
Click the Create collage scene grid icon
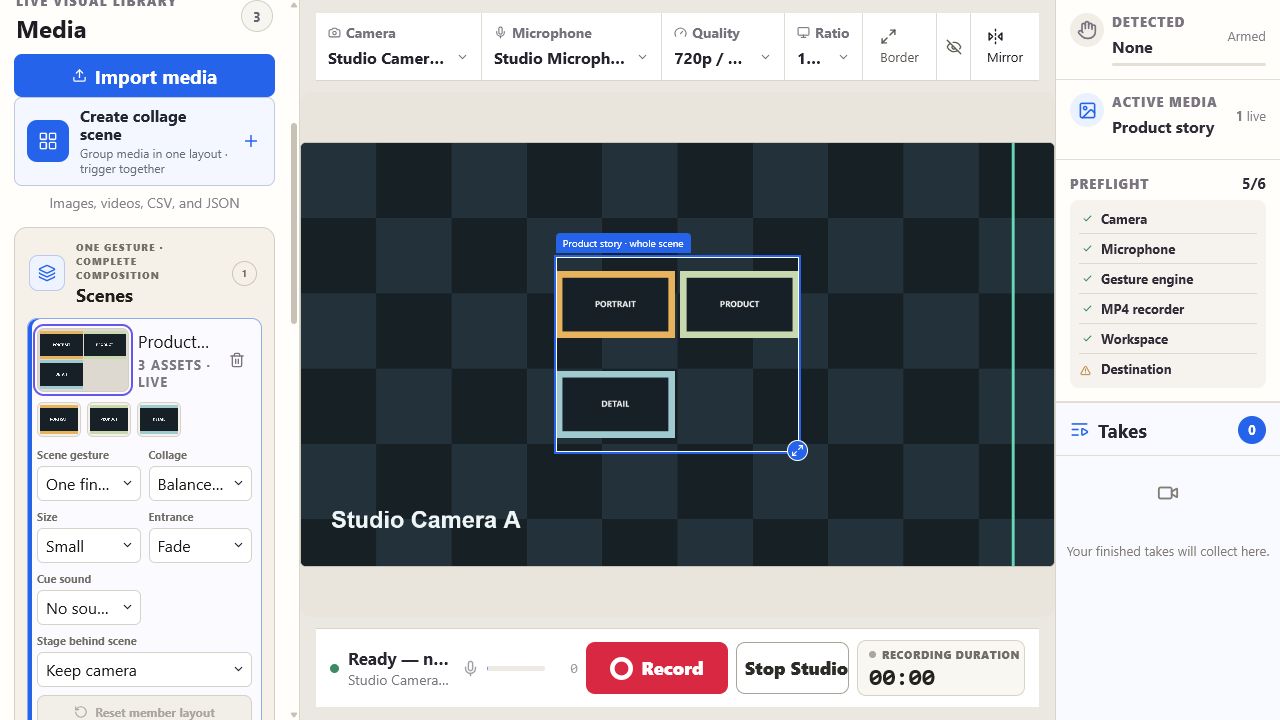click(48, 141)
